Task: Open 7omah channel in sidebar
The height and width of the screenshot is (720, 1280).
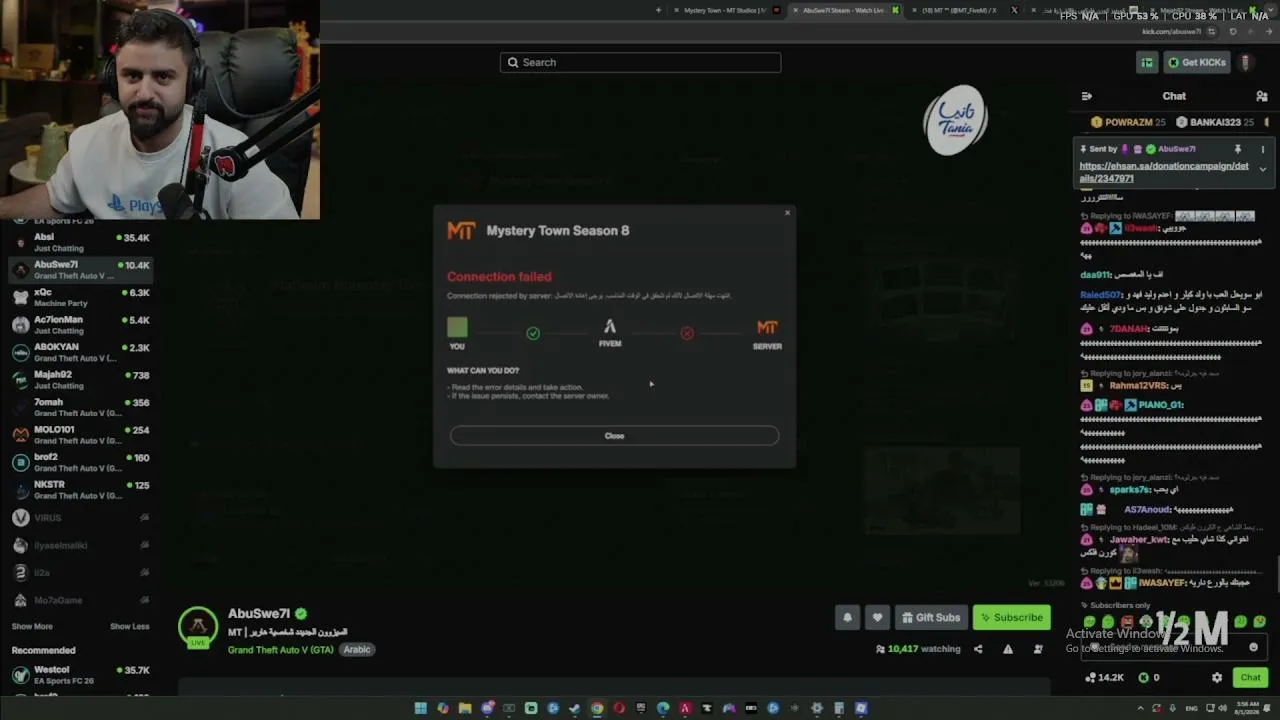Action: pos(80,407)
